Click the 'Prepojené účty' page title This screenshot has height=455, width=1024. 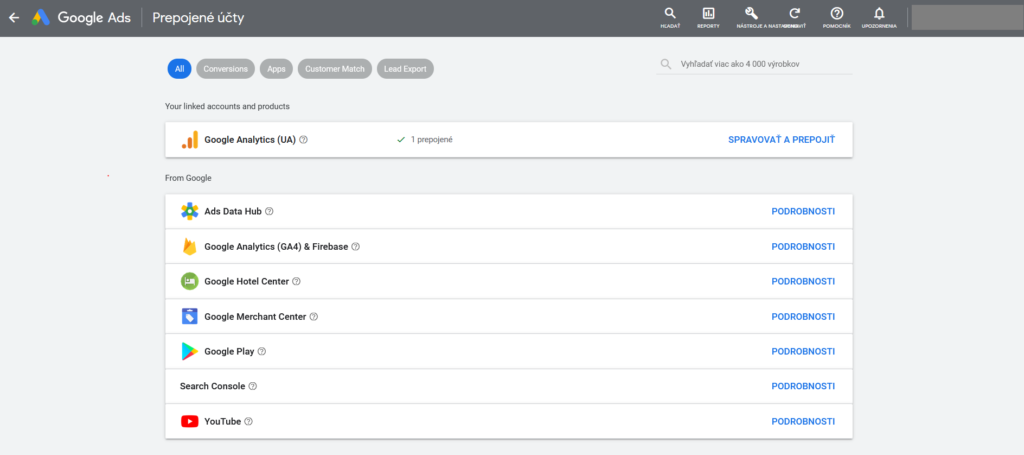[198, 18]
